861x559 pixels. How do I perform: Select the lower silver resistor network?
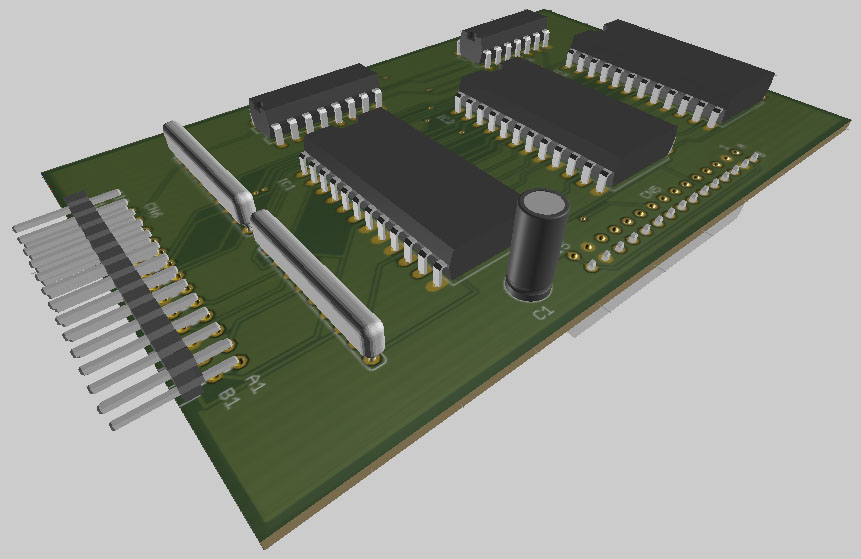click(x=316, y=278)
